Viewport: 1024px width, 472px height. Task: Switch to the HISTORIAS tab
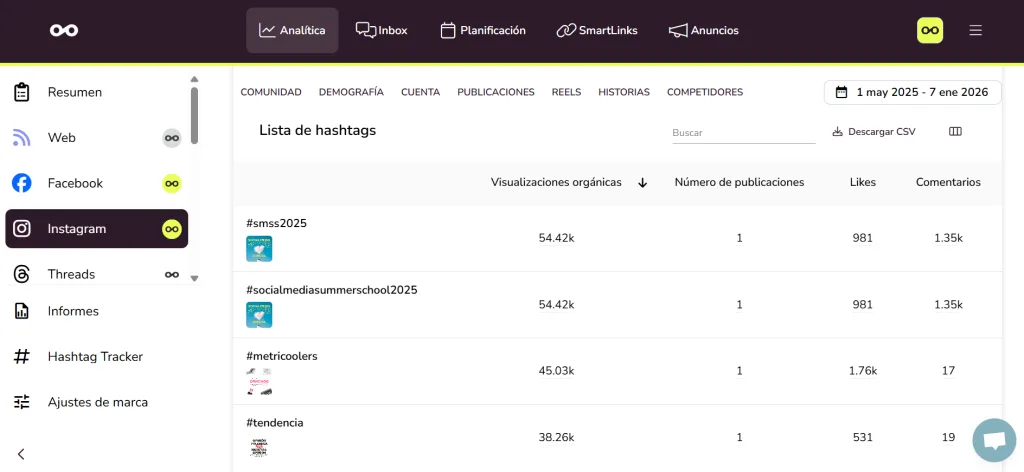coord(624,92)
